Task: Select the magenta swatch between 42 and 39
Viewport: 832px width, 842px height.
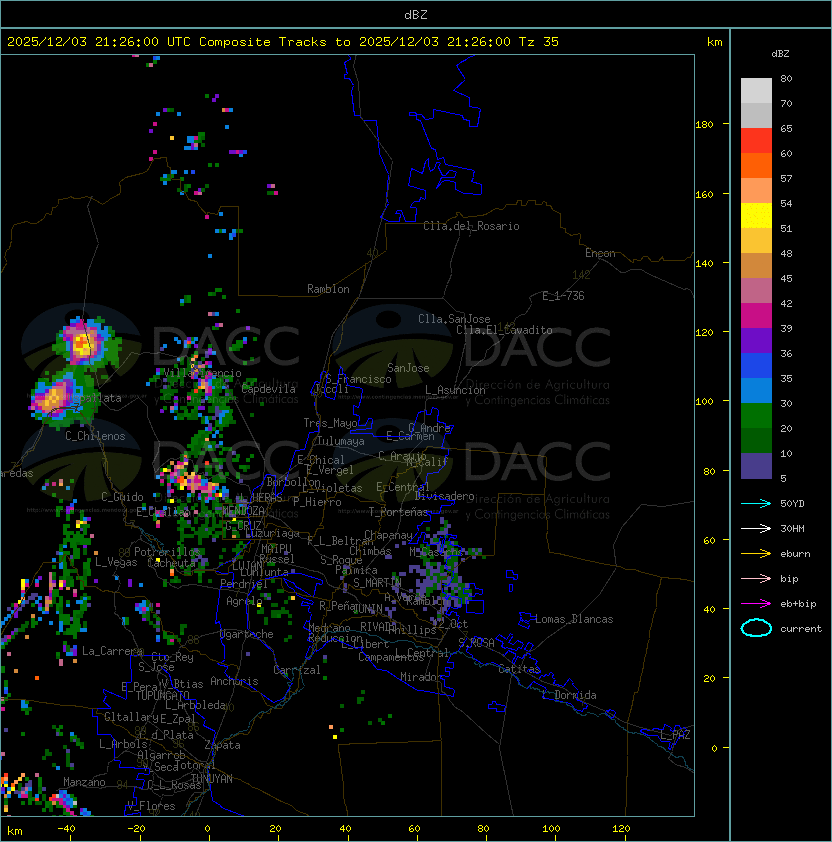Action: click(x=756, y=315)
